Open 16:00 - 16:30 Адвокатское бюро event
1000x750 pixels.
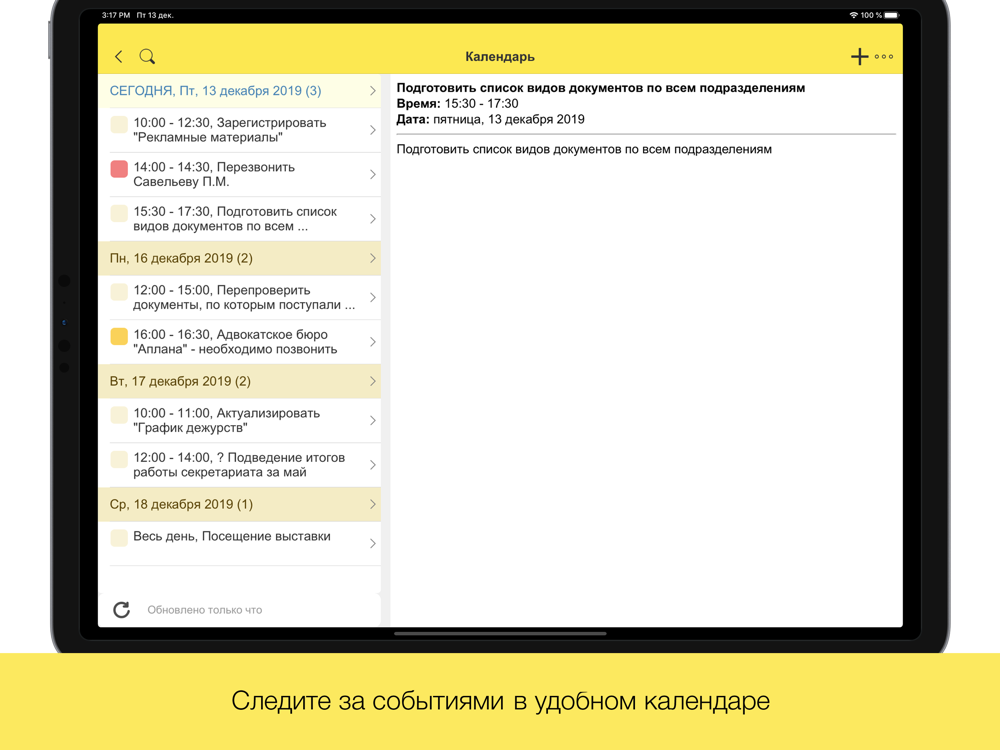pos(239,342)
